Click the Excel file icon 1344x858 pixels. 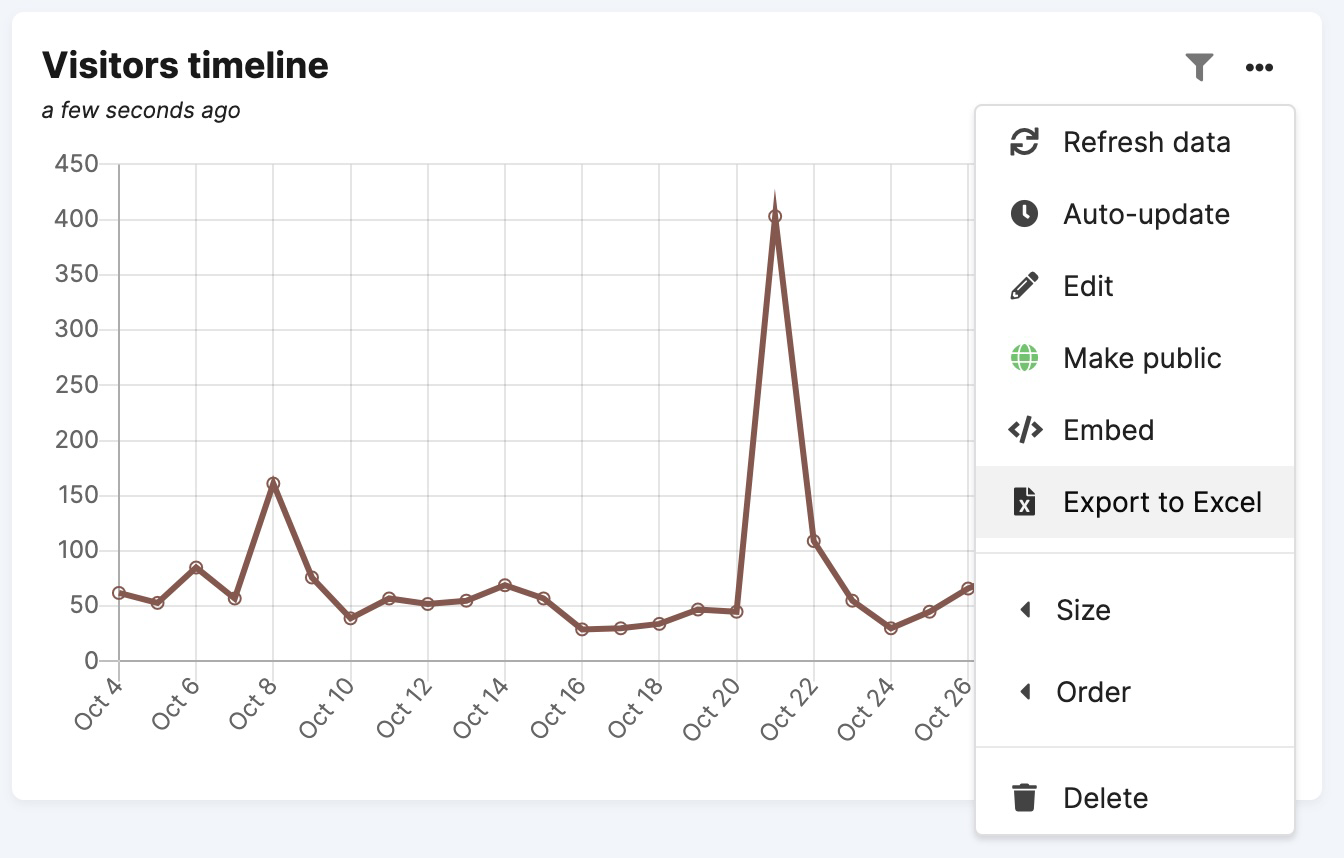[x=1024, y=502]
